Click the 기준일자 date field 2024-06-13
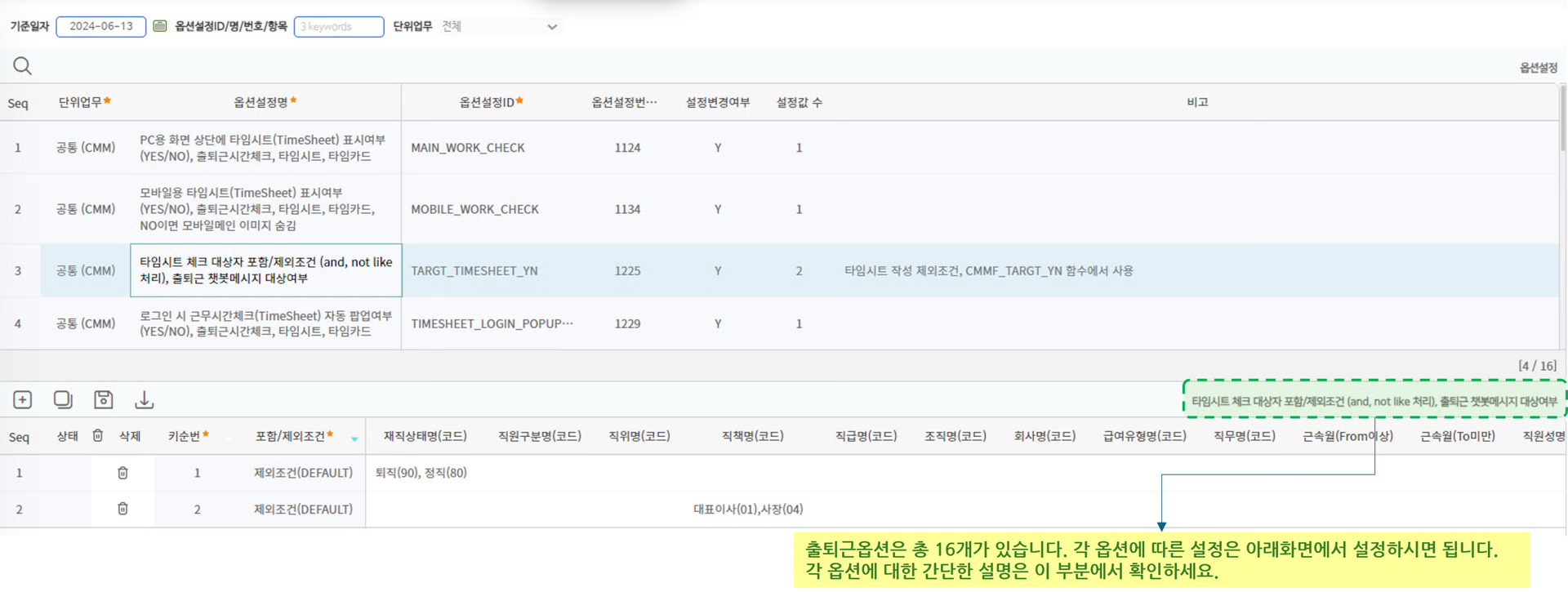Viewport: 1568px width, 592px height. tap(101, 26)
